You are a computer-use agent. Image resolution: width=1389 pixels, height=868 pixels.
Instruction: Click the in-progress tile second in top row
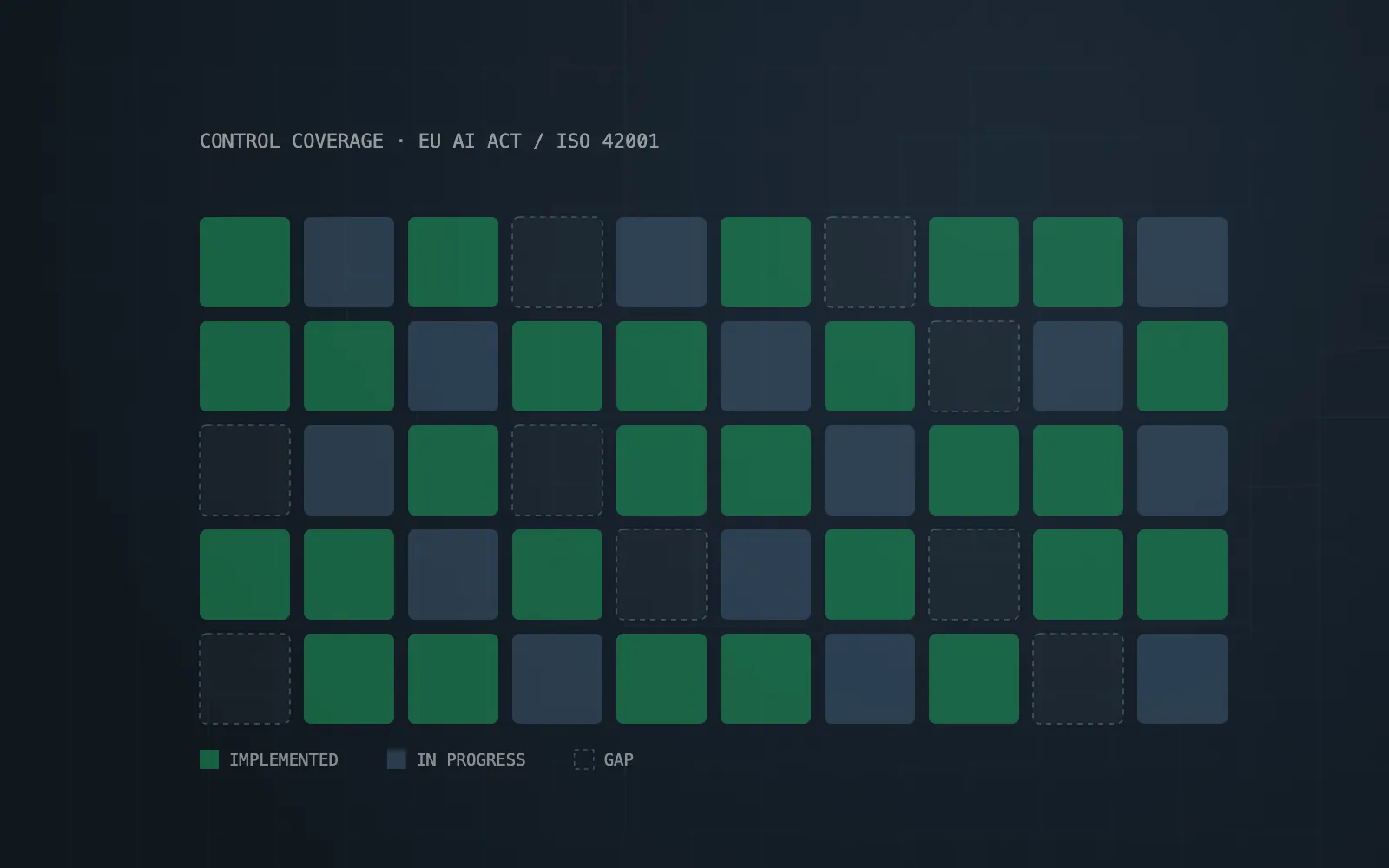point(349,262)
